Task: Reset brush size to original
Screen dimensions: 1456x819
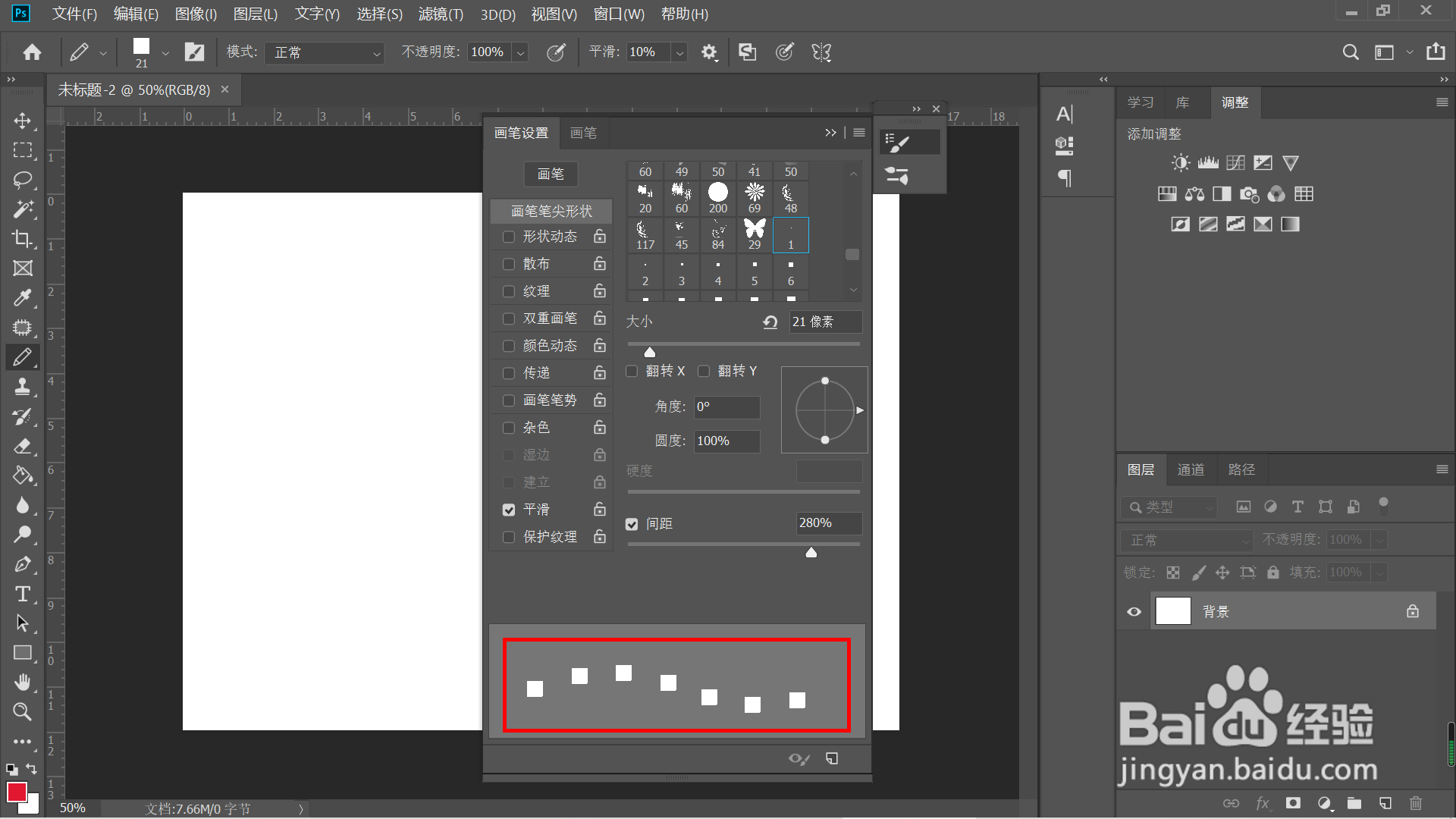Action: pos(770,322)
